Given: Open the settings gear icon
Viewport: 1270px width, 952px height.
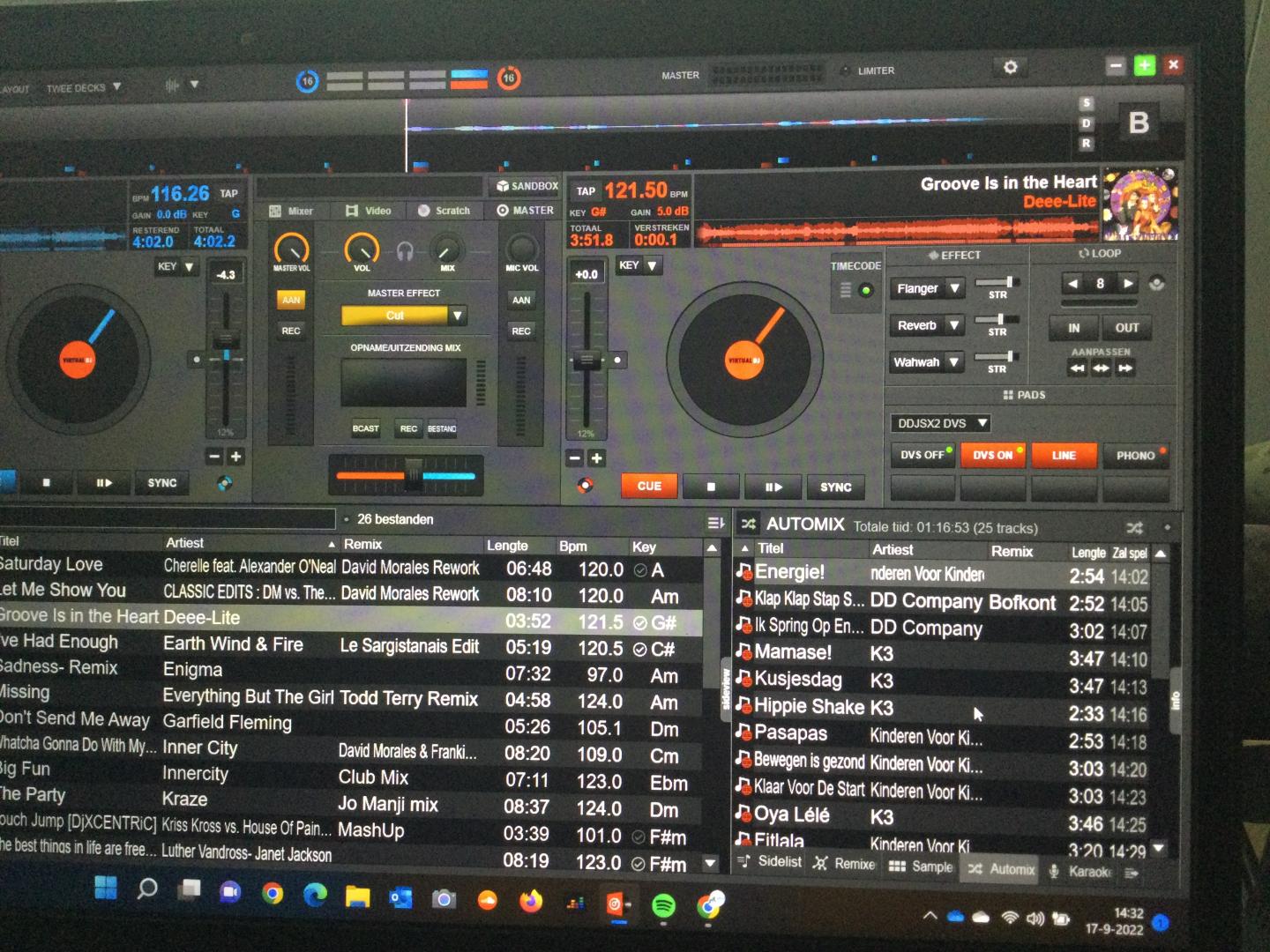Looking at the screenshot, I should tap(1011, 67).
